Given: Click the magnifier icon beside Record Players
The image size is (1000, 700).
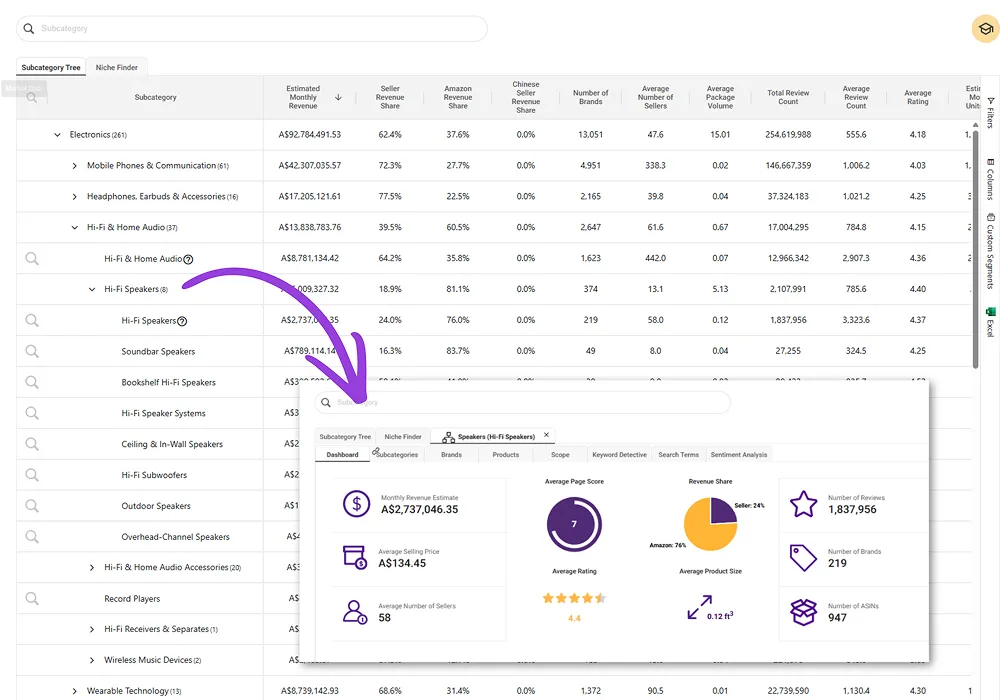Looking at the screenshot, I should point(32,598).
